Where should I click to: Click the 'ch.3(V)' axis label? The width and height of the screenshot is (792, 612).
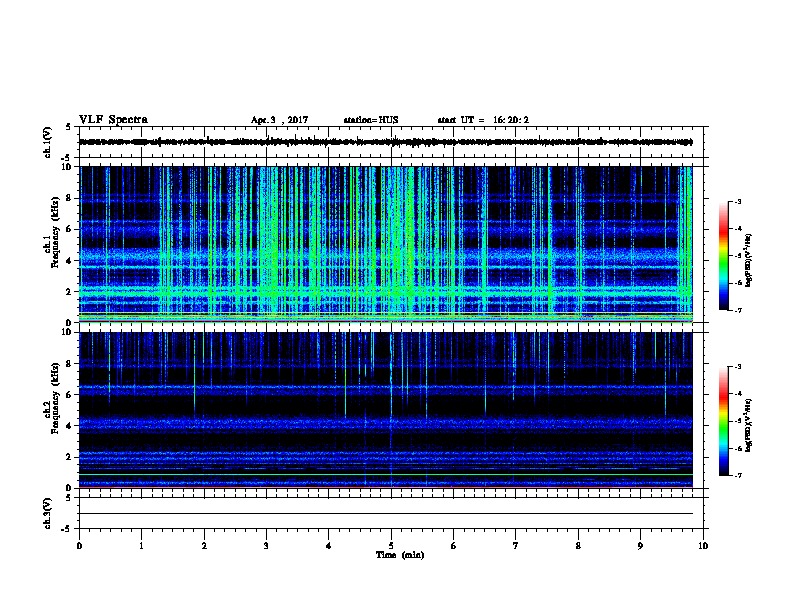(x=47, y=513)
